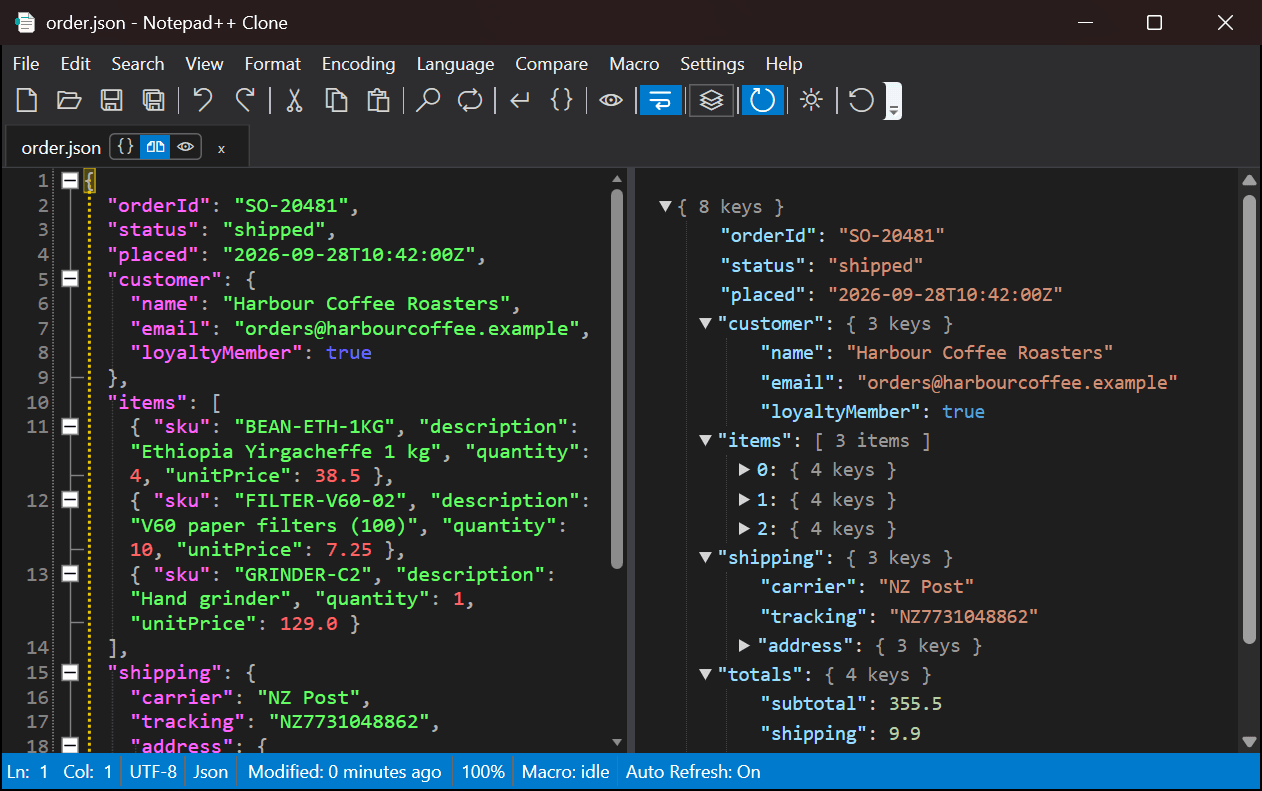Collapse fold marker at line 13
Image resolution: width=1262 pixels, height=791 pixels.
70,574
